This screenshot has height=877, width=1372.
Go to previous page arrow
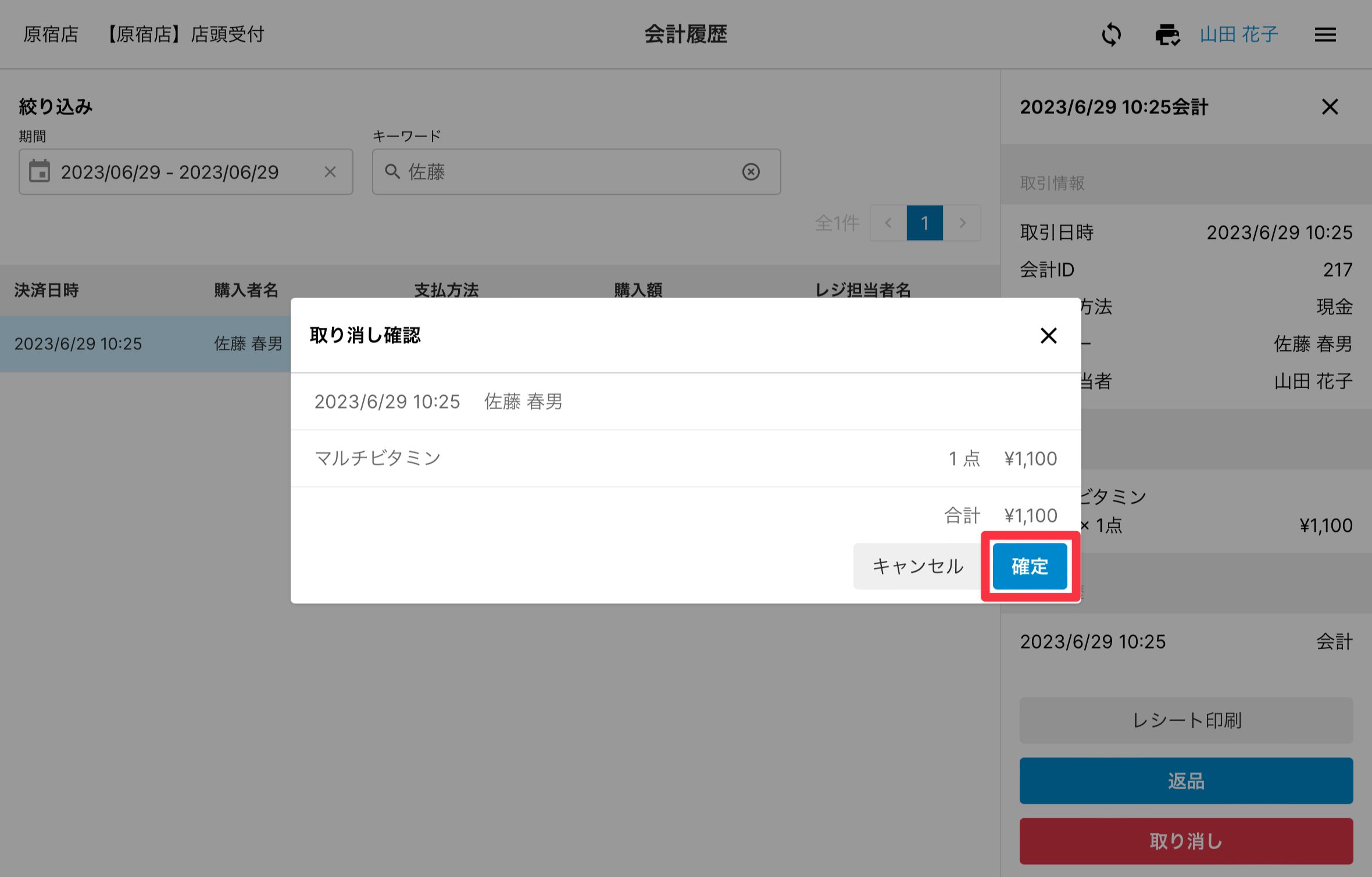pyautogui.click(x=888, y=223)
